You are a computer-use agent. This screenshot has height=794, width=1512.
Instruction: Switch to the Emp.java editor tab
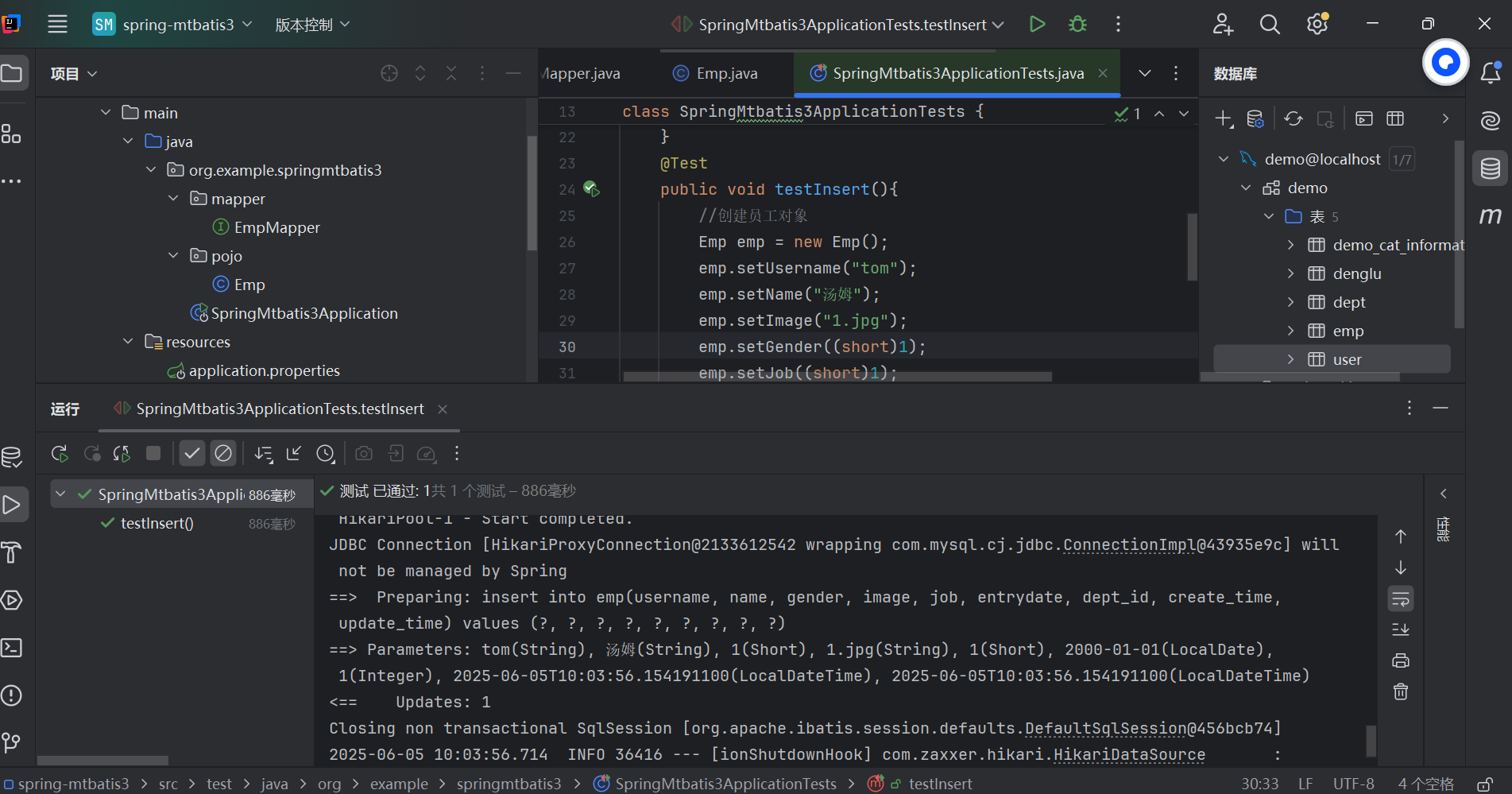[x=714, y=73]
